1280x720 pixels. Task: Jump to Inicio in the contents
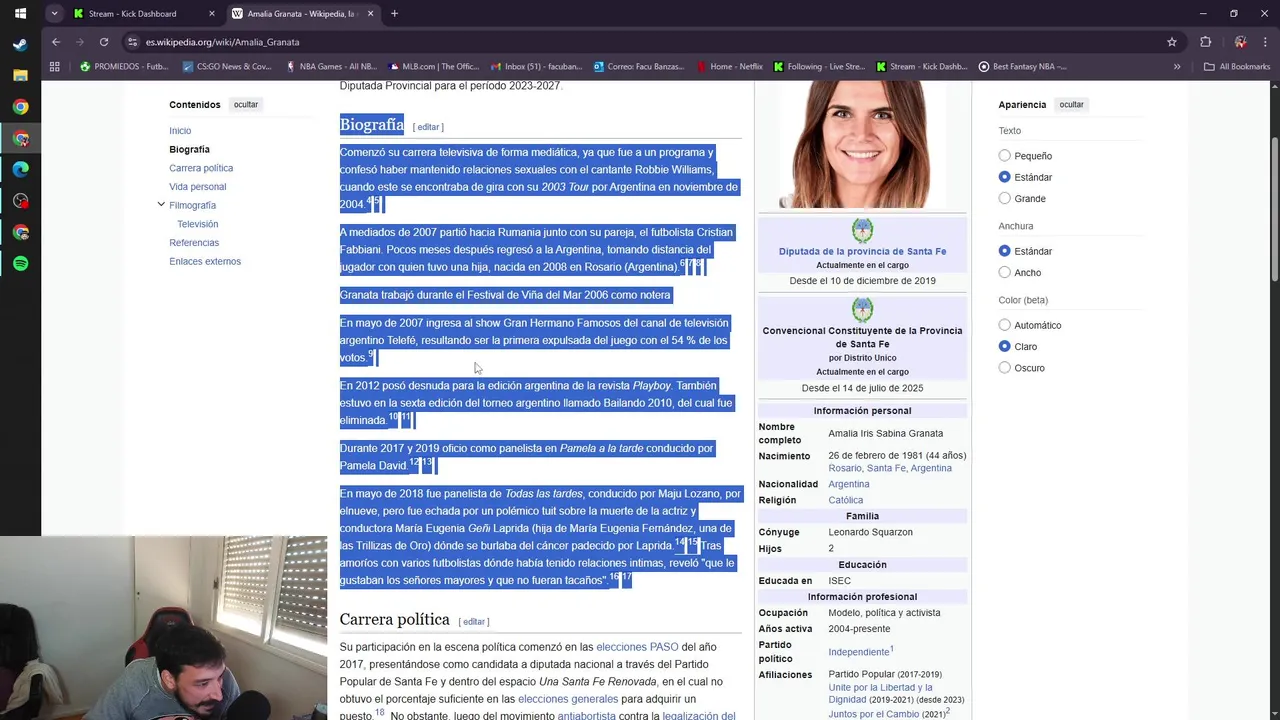point(180,131)
